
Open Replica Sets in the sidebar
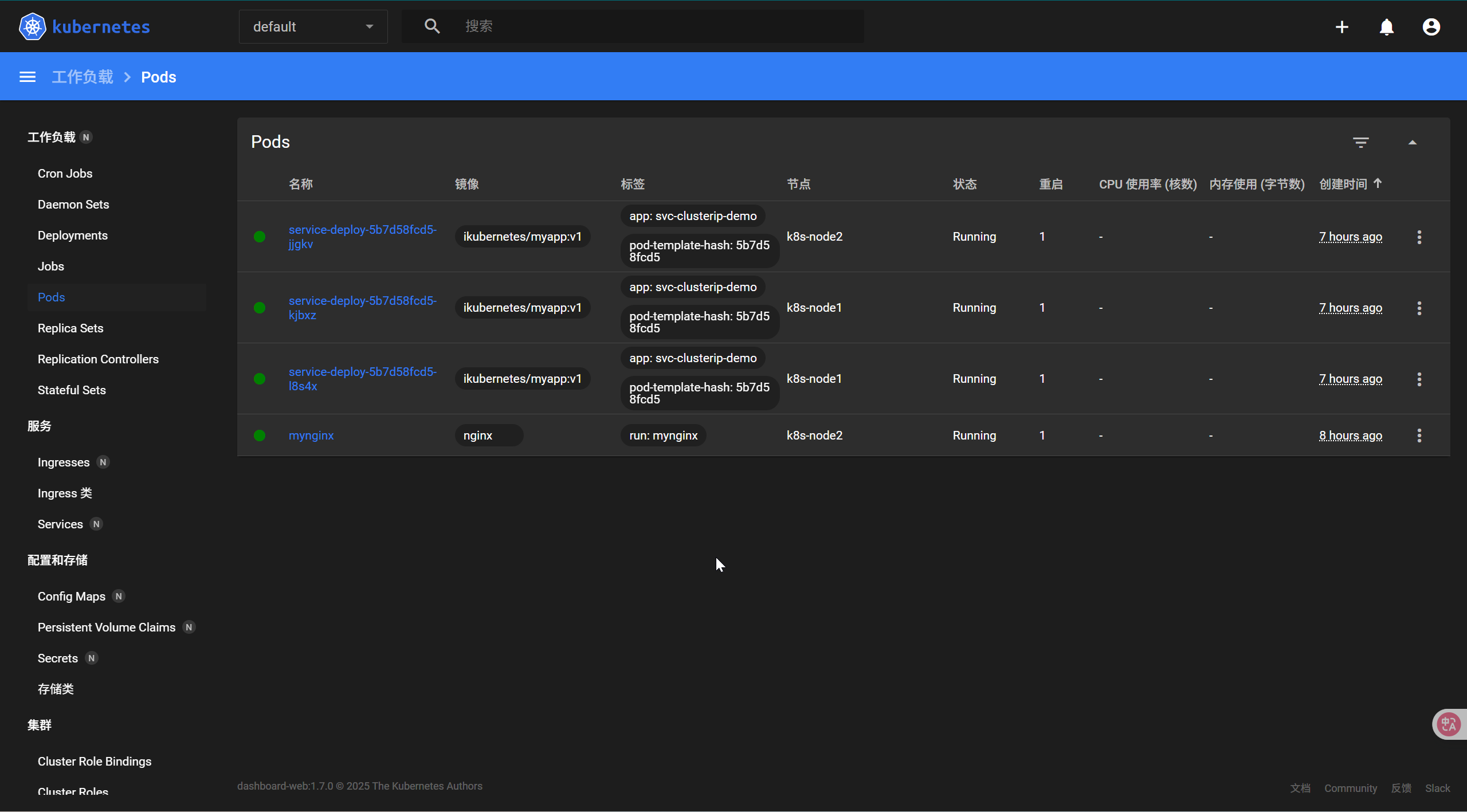70,328
